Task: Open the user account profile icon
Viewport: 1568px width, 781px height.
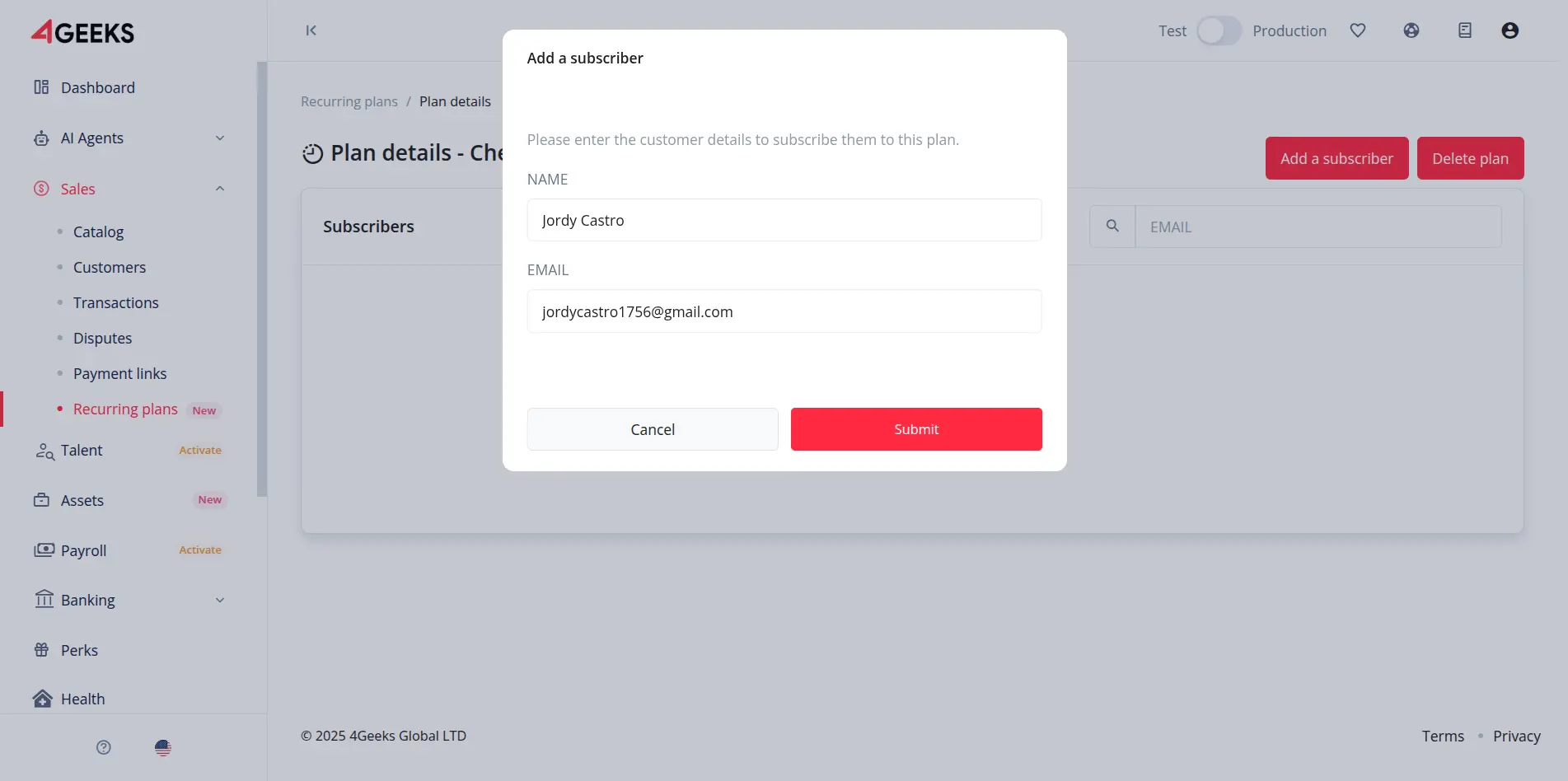Action: [x=1509, y=30]
